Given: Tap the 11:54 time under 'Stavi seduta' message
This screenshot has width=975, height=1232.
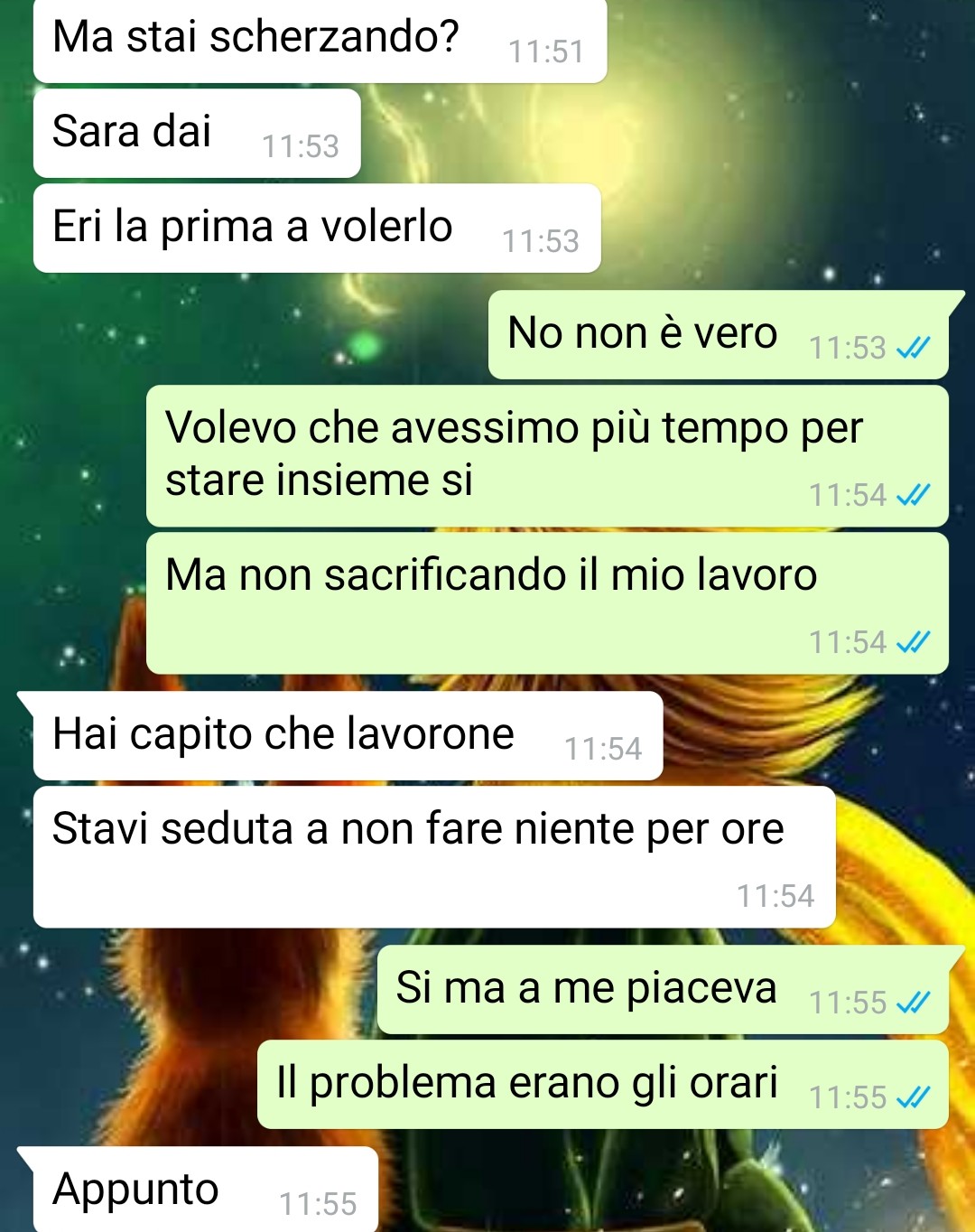Looking at the screenshot, I should [775, 896].
